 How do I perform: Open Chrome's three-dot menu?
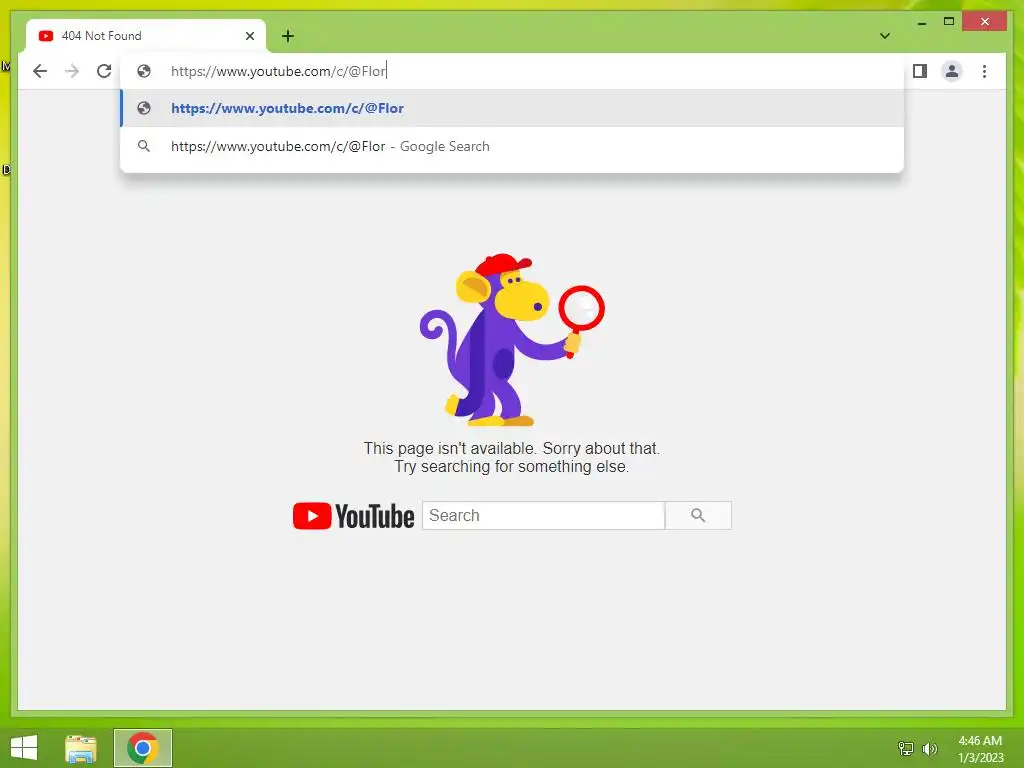pyautogui.click(x=984, y=71)
